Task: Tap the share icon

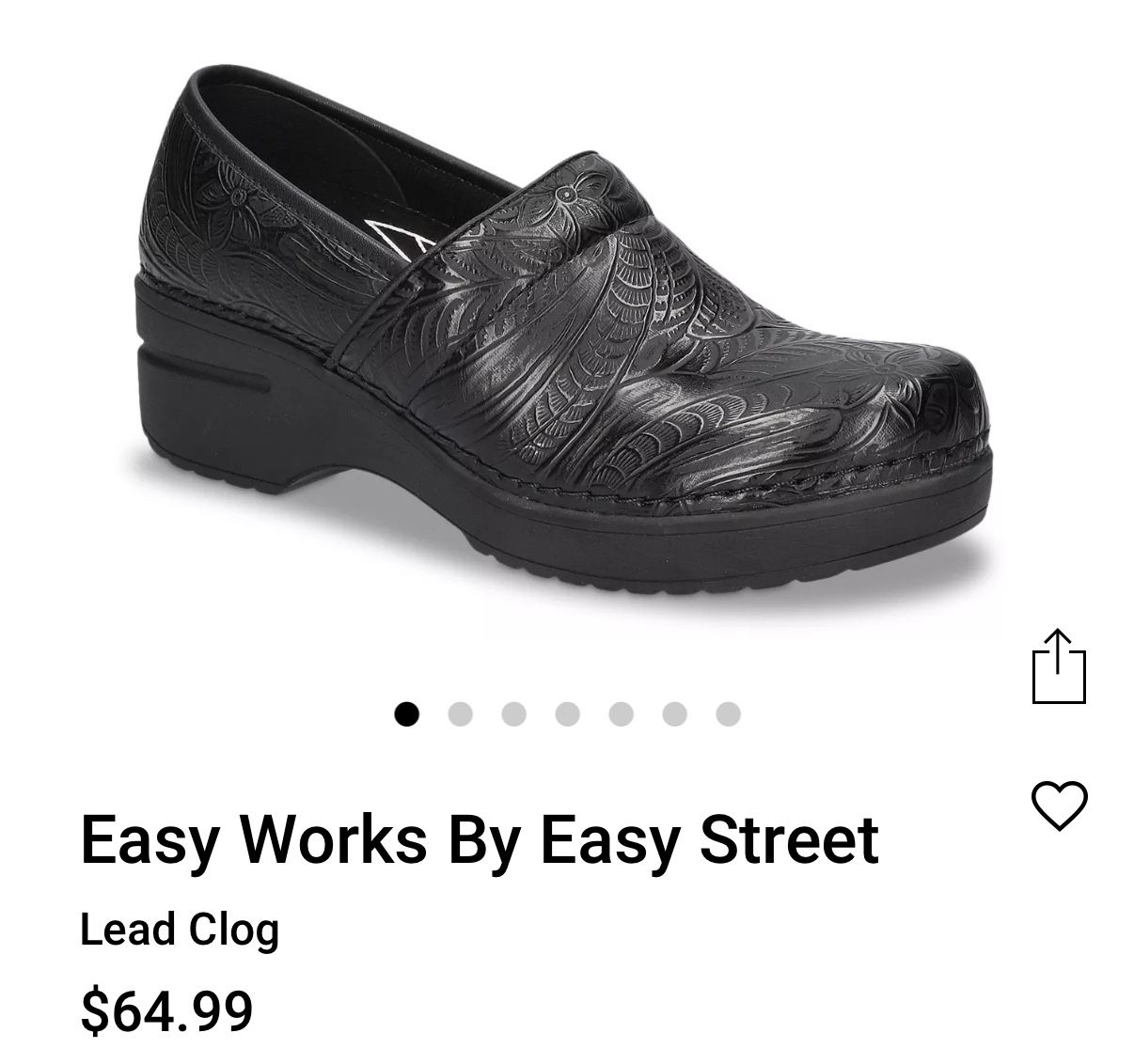Action: pos(1059,665)
